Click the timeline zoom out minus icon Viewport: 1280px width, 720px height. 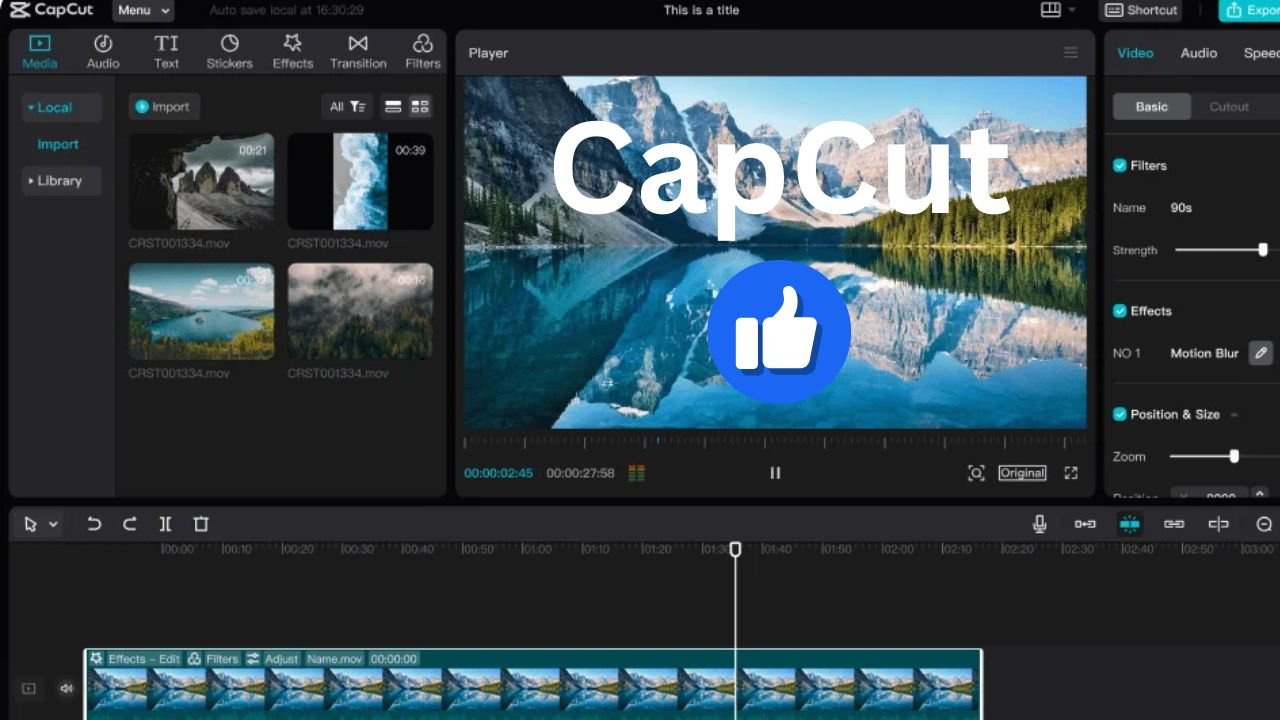click(1264, 524)
